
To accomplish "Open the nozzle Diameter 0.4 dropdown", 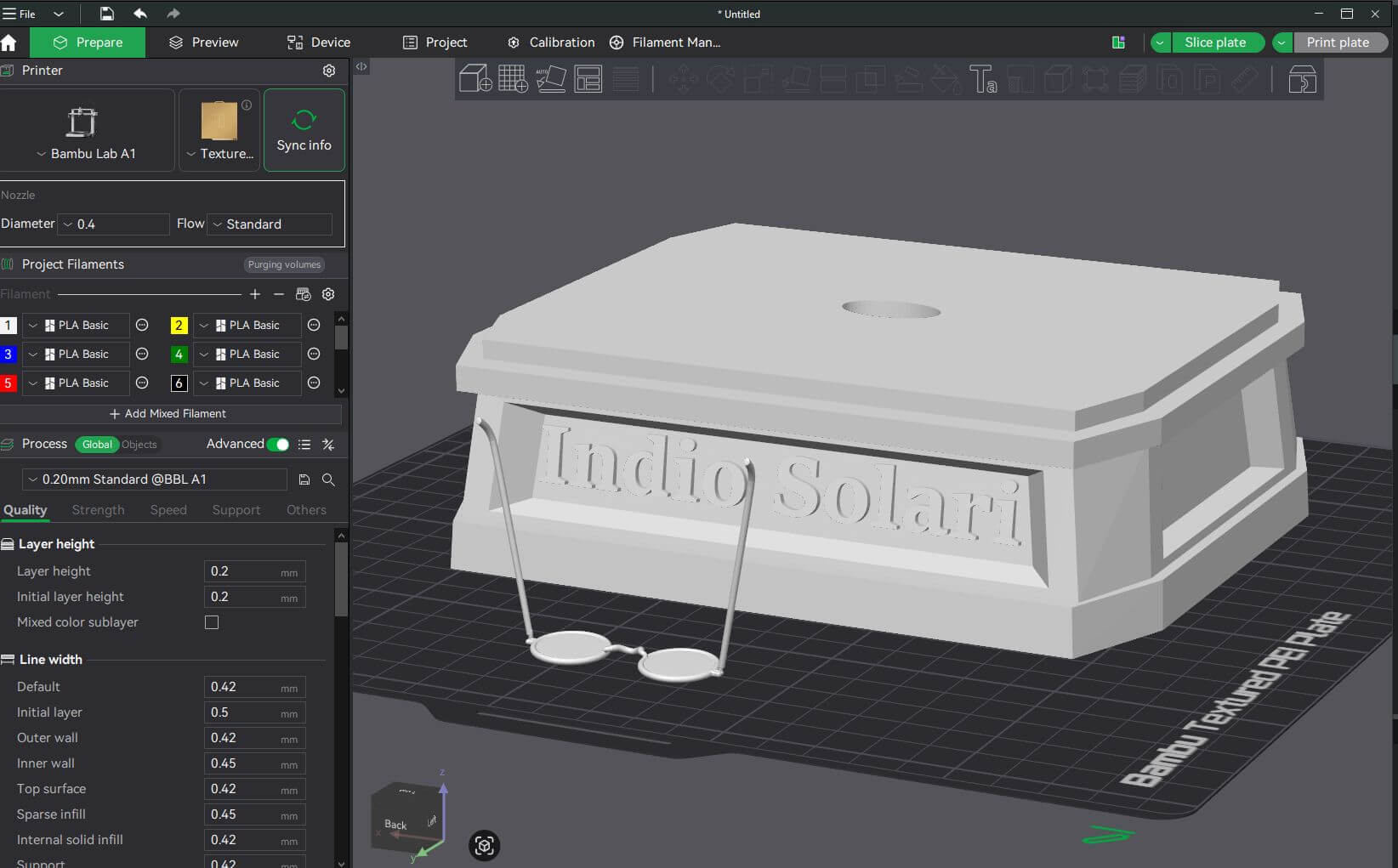I will click(x=114, y=224).
